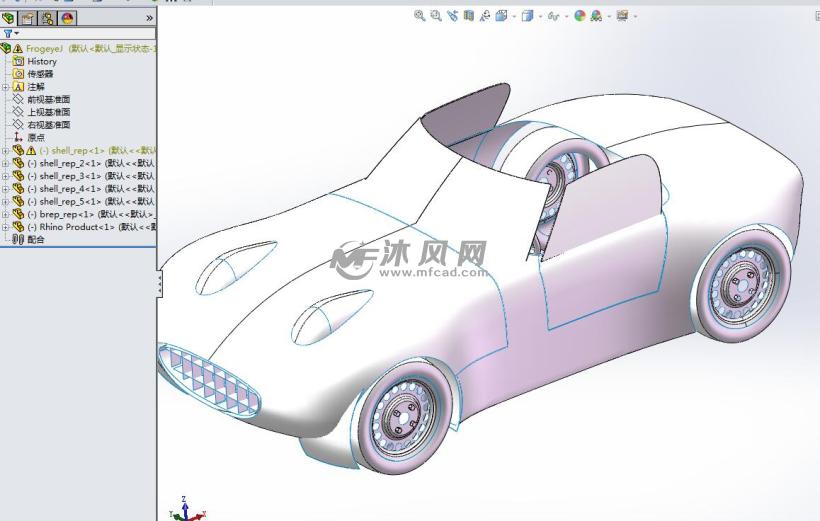The width and height of the screenshot is (820, 521).
Task: Select the 上视基准面 top plane
Action: tap(49, 112)
